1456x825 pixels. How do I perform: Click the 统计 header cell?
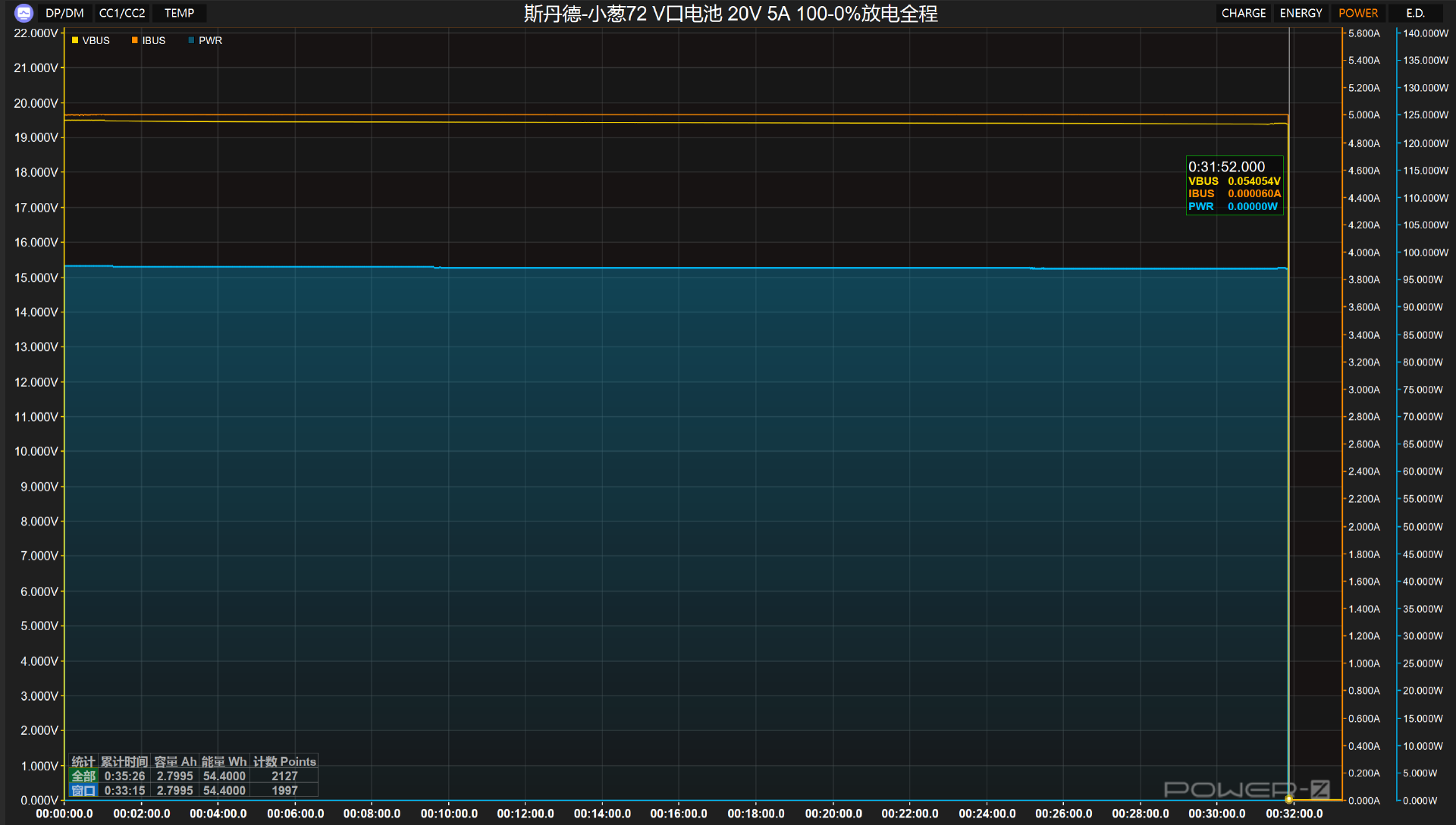coord(83,761)
